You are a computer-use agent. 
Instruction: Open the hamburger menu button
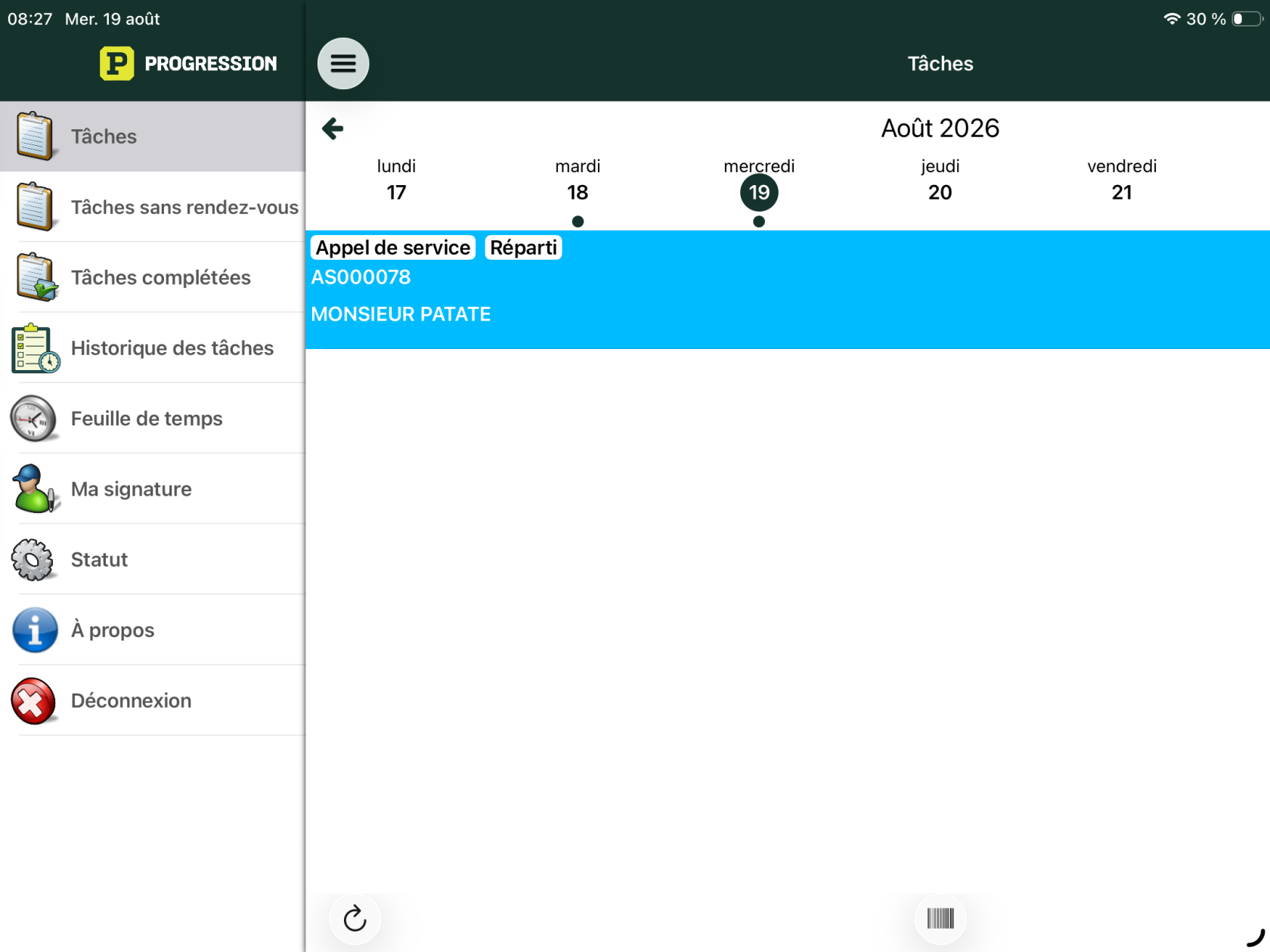point(343,63)
